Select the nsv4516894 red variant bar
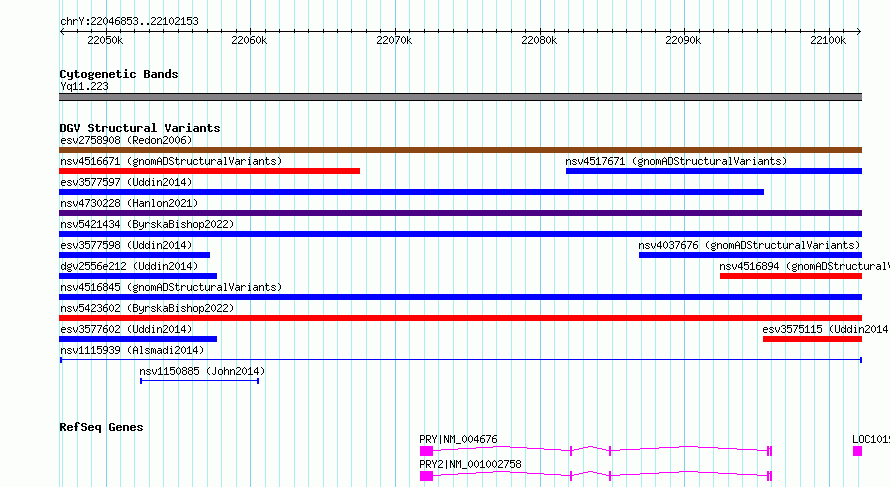 point(791,276)
